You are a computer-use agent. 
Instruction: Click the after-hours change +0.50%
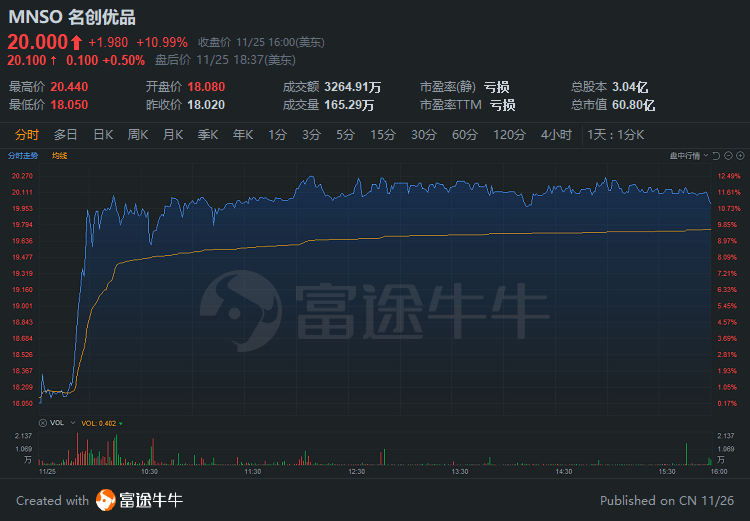(123, 60)
